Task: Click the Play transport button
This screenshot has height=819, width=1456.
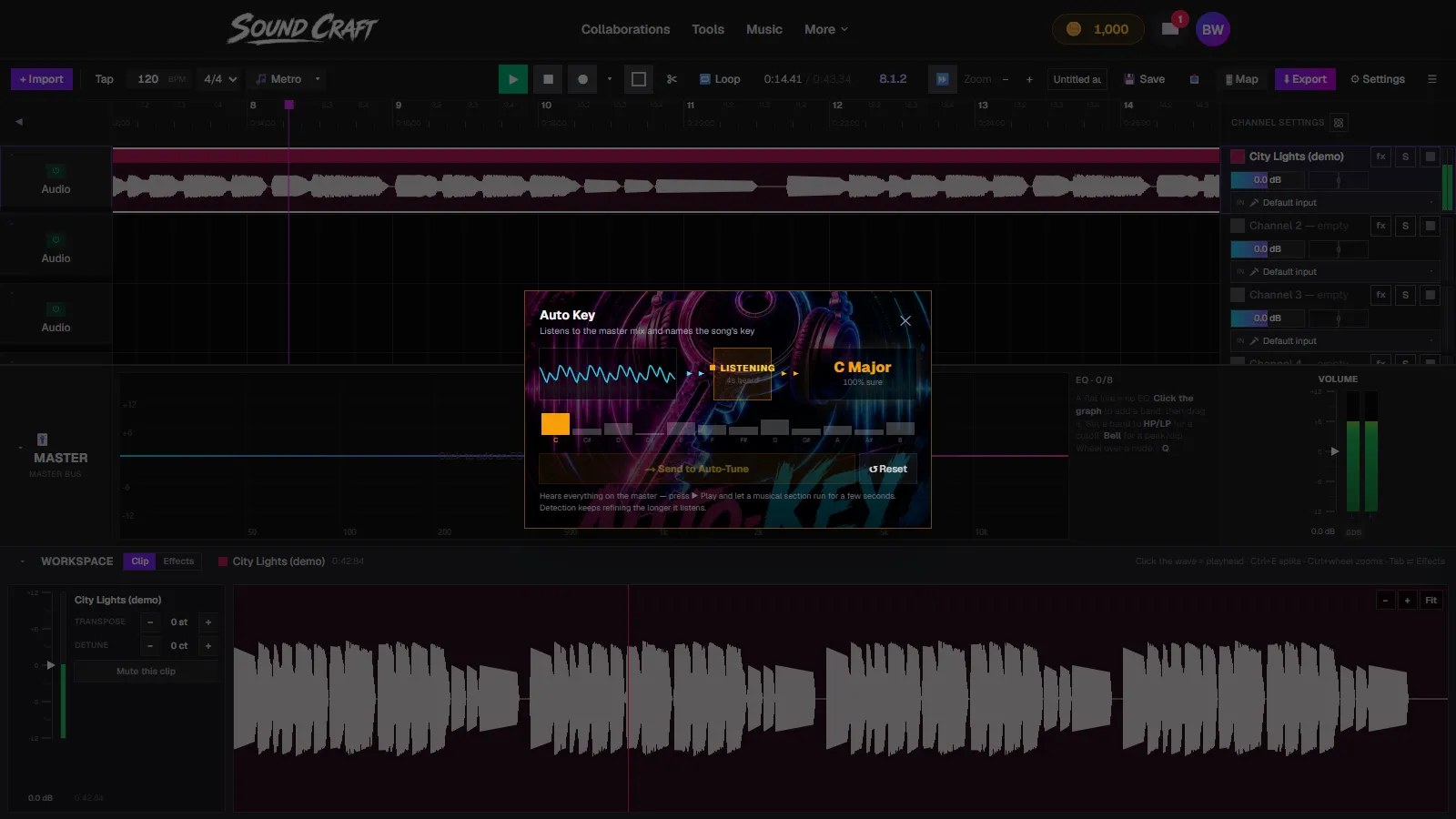Action: pos(513,79)
